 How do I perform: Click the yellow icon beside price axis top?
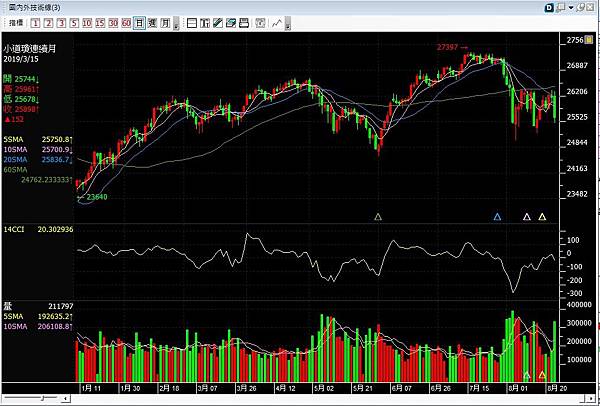click(590, 39)
